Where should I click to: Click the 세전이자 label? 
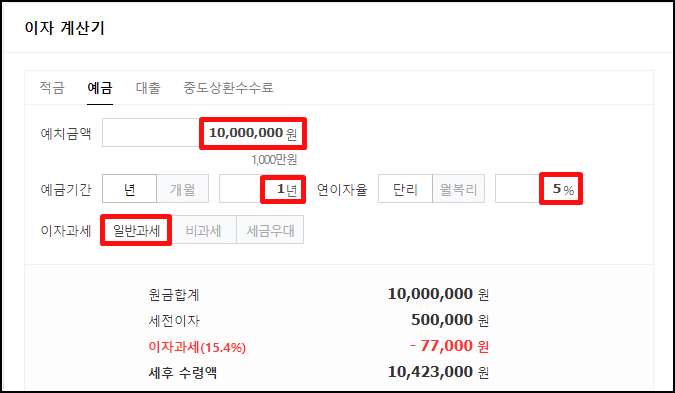click(174, 321)
